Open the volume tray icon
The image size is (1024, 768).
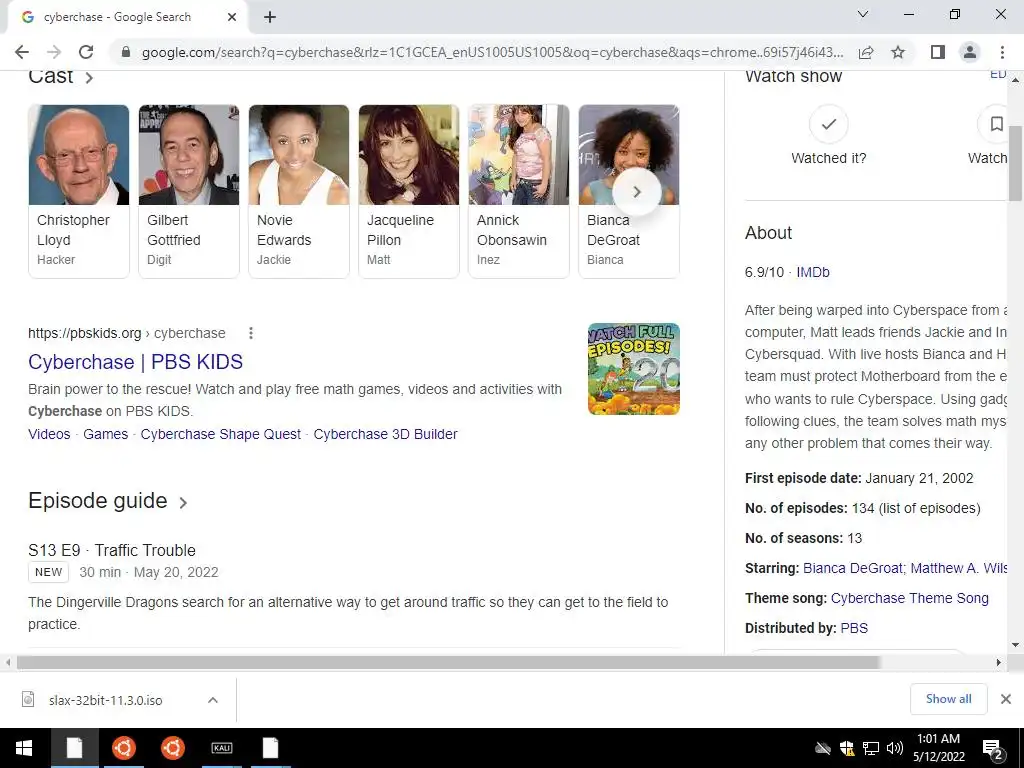click(895, 748)
